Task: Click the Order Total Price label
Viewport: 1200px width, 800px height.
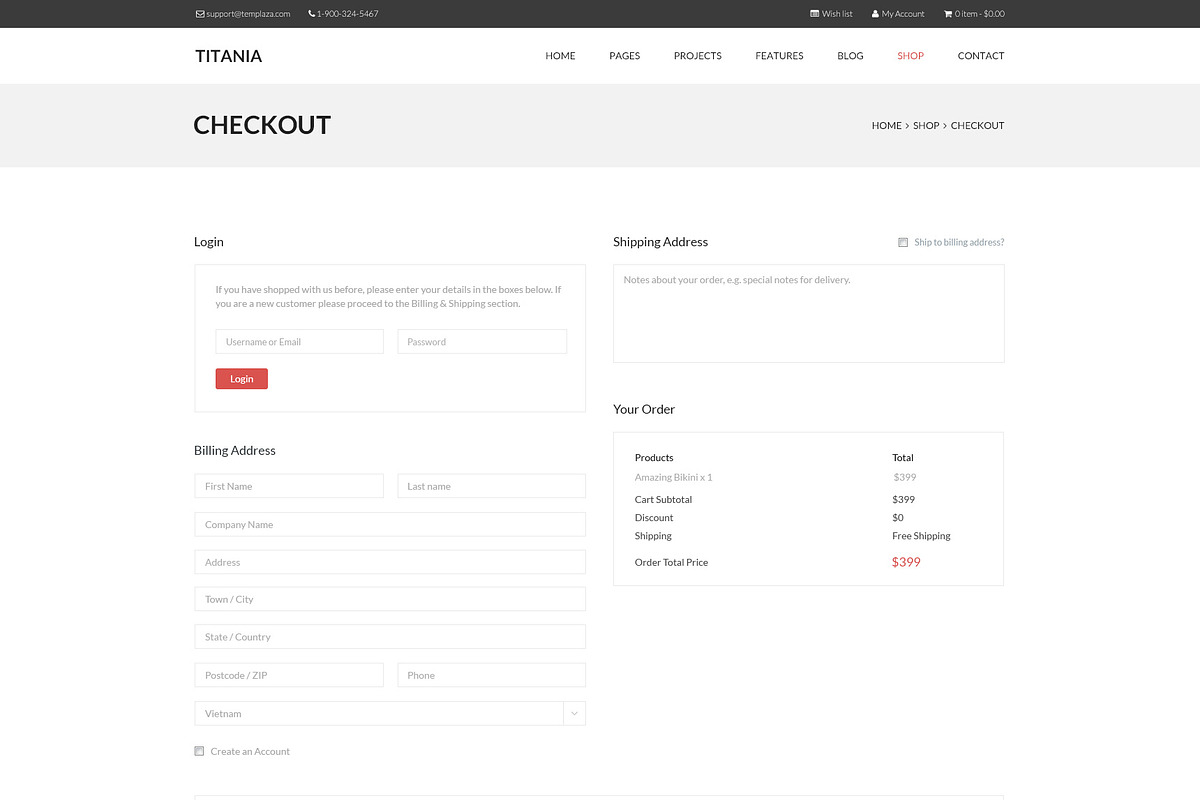Action: [x=671, y=562]
